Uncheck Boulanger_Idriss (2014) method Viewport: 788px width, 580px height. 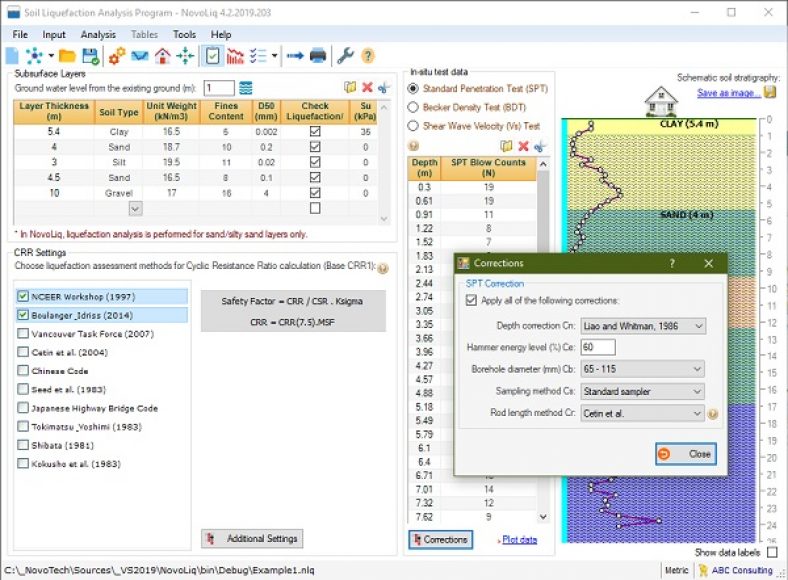tap(23, 315)
